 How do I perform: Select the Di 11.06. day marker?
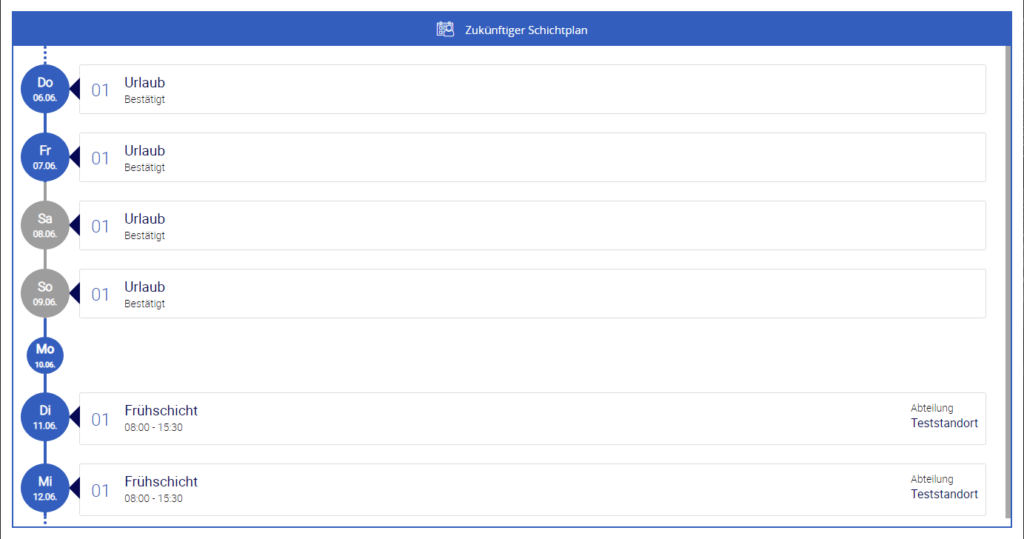click(x=45, y=417)
